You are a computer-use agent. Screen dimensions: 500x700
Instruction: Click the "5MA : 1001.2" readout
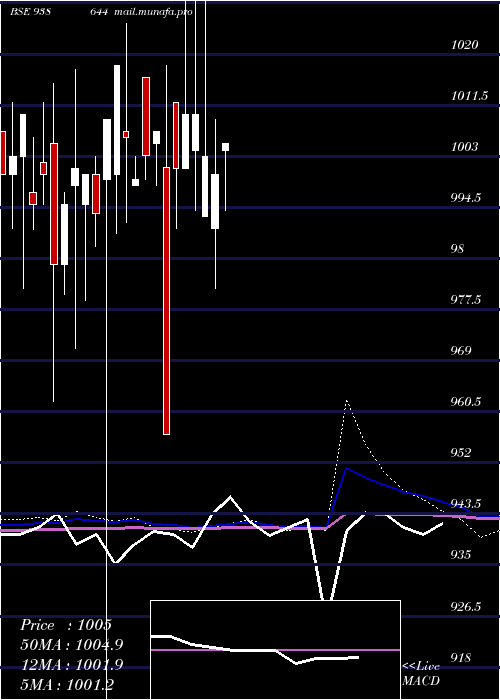pos(68,684)
